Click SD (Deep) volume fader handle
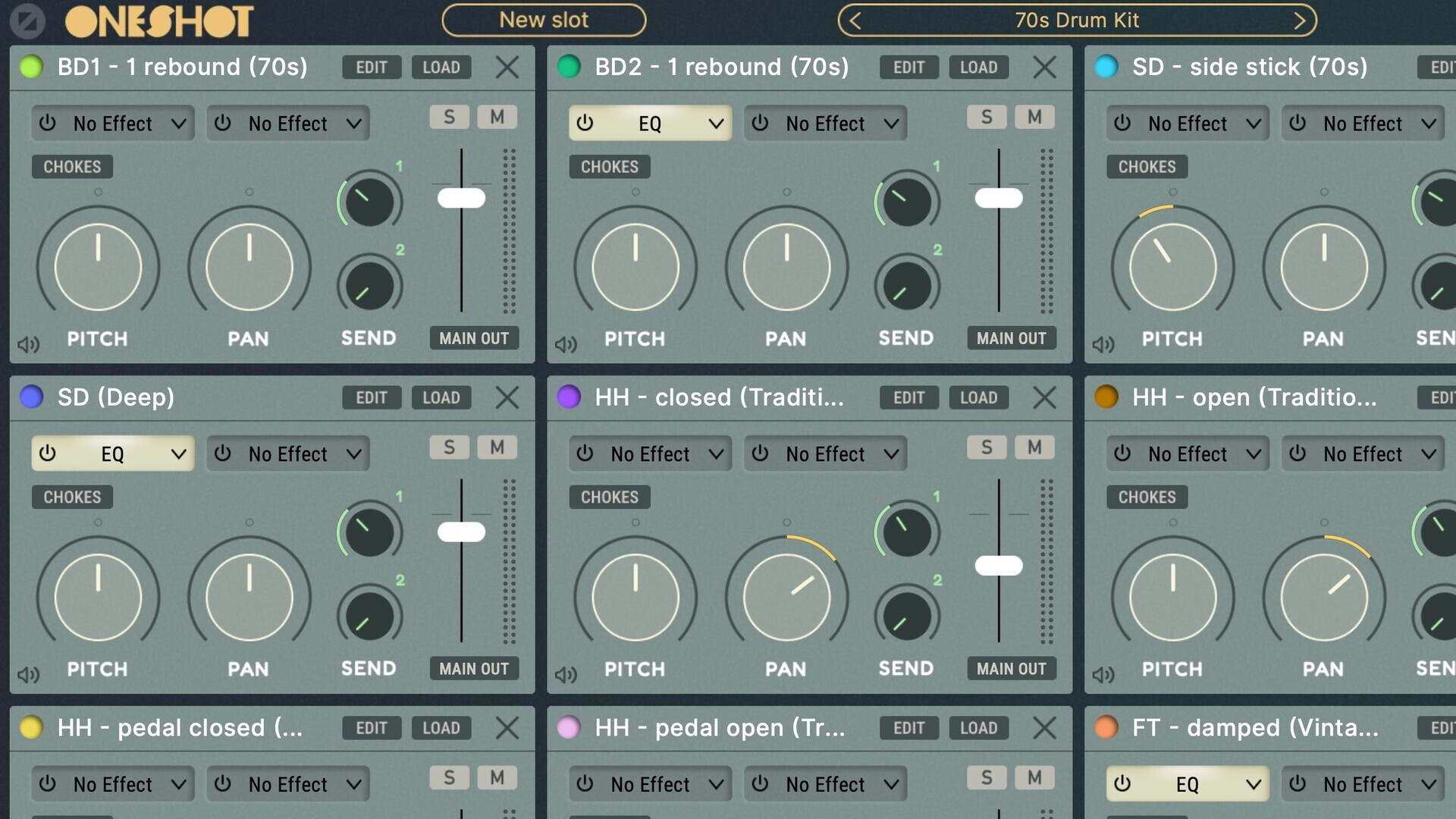1456x819 pixels. [x=461, y=532]
